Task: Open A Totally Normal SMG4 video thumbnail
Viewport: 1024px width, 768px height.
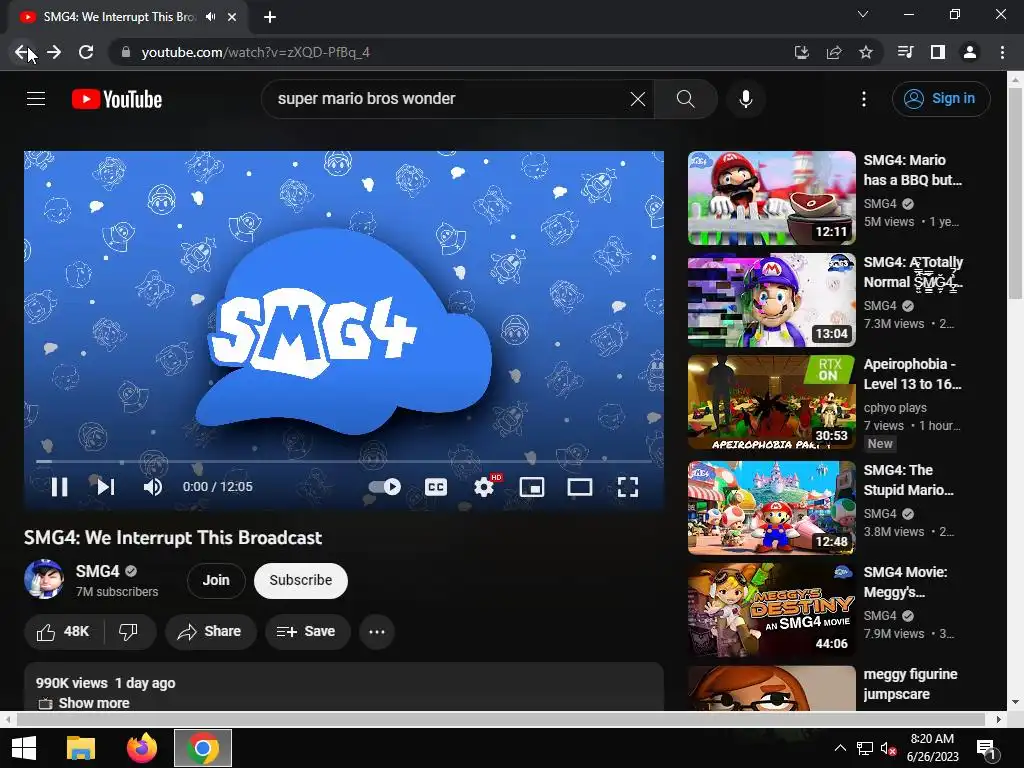Action: [x=771, y=300]
